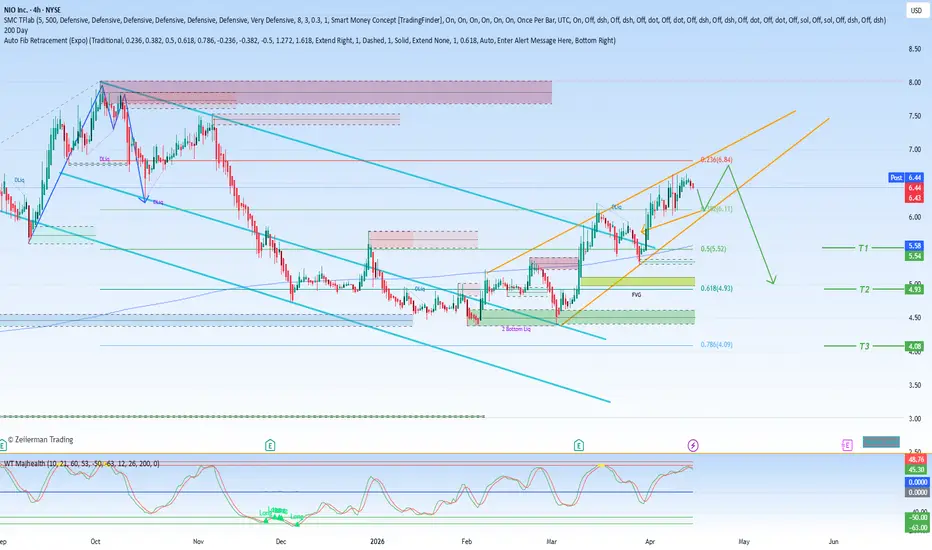
Task: Click the 0.236(6.84) Fibonacci level label
Action: pyautogui.click(x=716, y=160)
